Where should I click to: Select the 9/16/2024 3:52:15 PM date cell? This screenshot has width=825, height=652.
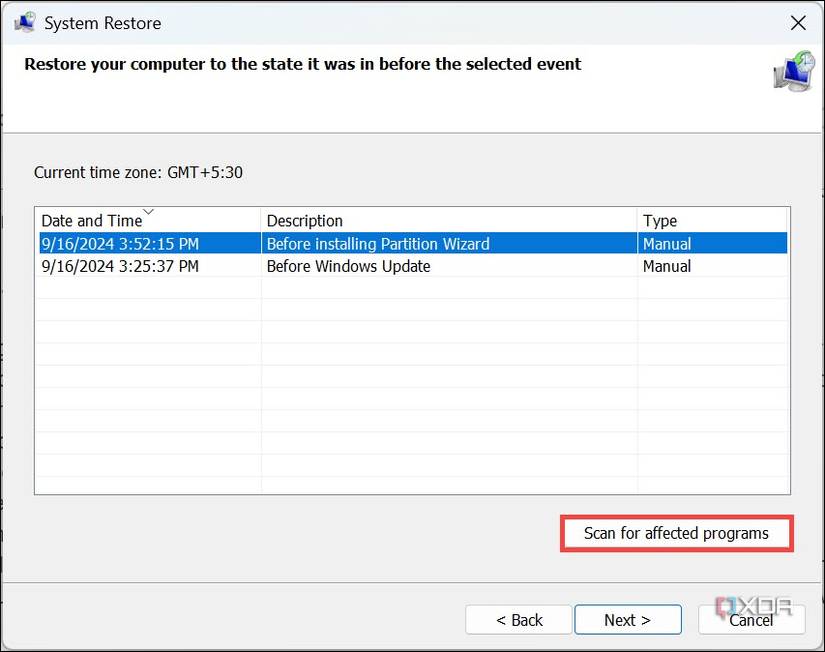pos(120,244)
